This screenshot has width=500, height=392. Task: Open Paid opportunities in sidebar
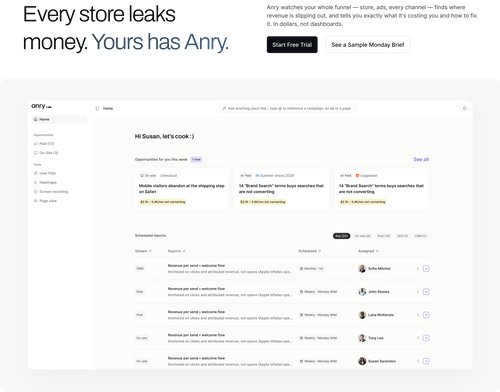(44, 144)
